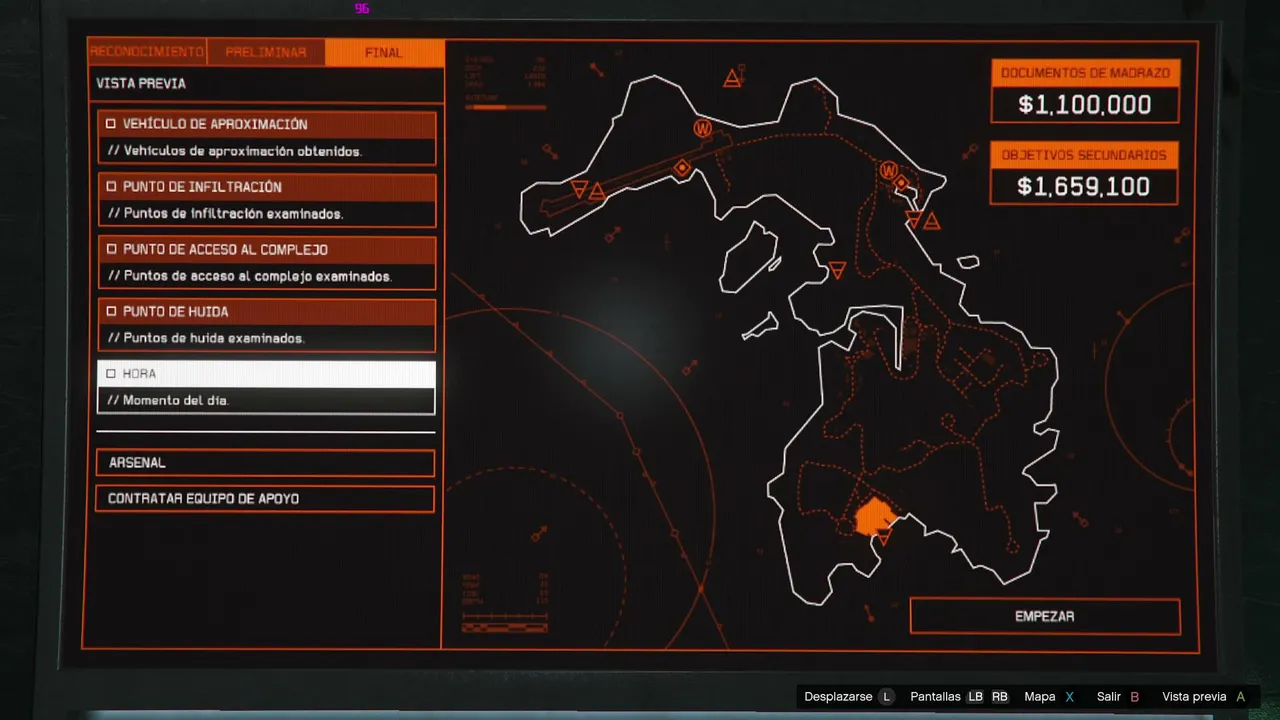Click the $1,659,100 value
The height and width of the screenshot is (720, 1280).
(x=1084, y=186)
